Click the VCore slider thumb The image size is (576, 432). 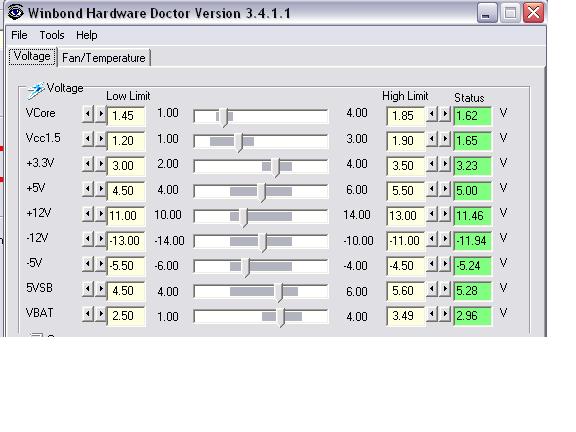tap(224, 118)
